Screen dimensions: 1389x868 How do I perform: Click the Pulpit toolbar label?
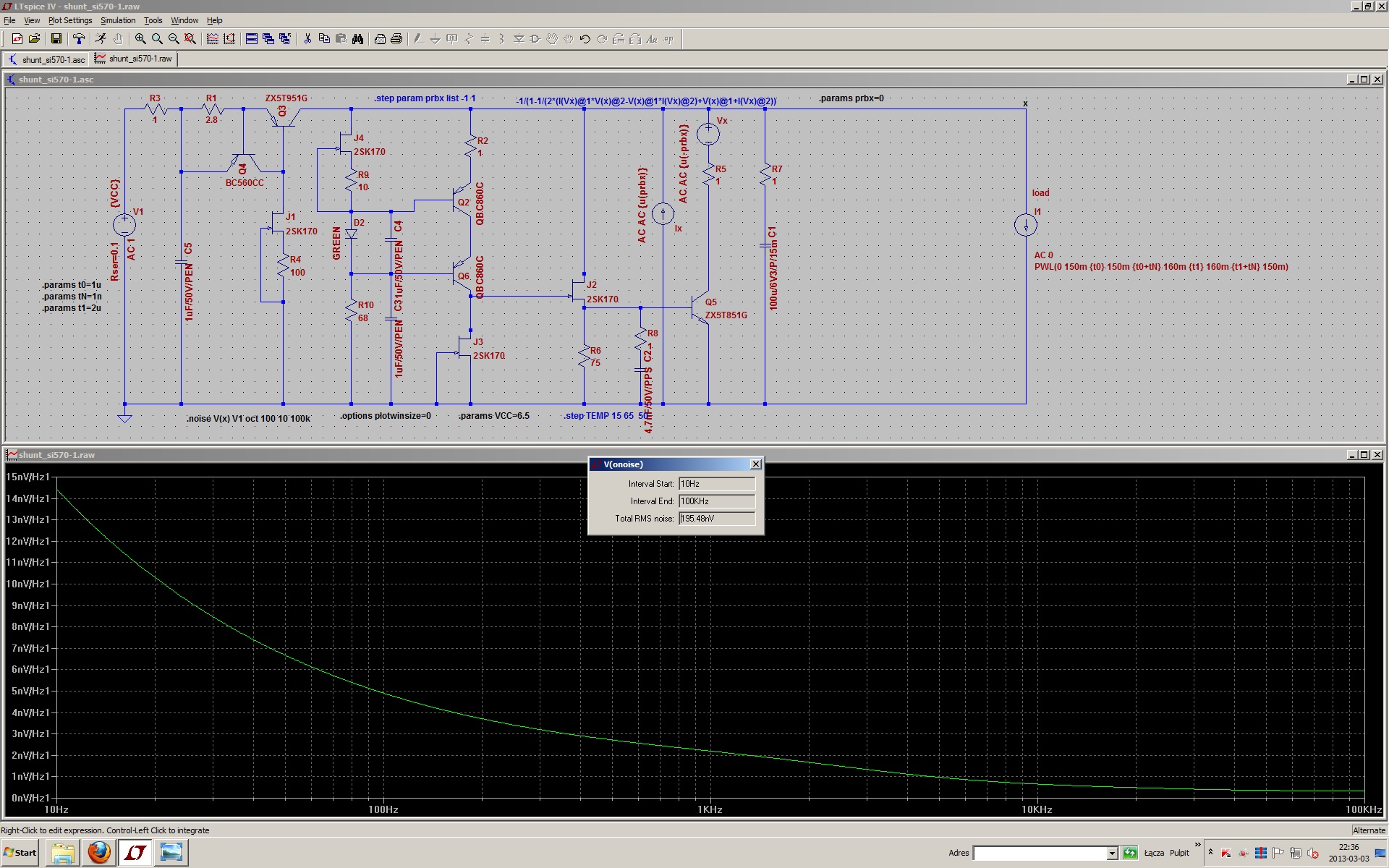(1179, 854)
